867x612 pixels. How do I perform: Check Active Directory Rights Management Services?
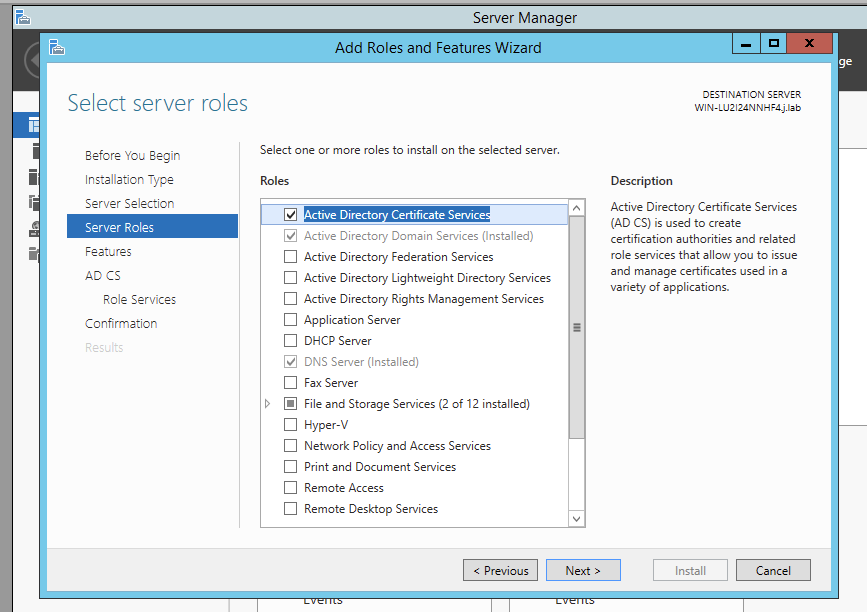[x=290, y=299]
